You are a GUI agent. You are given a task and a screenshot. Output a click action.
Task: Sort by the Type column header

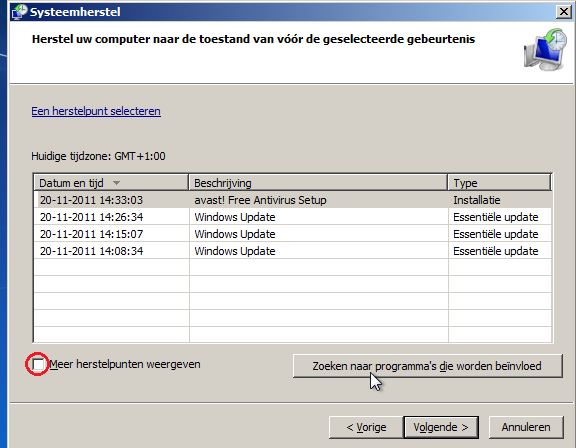500,183
